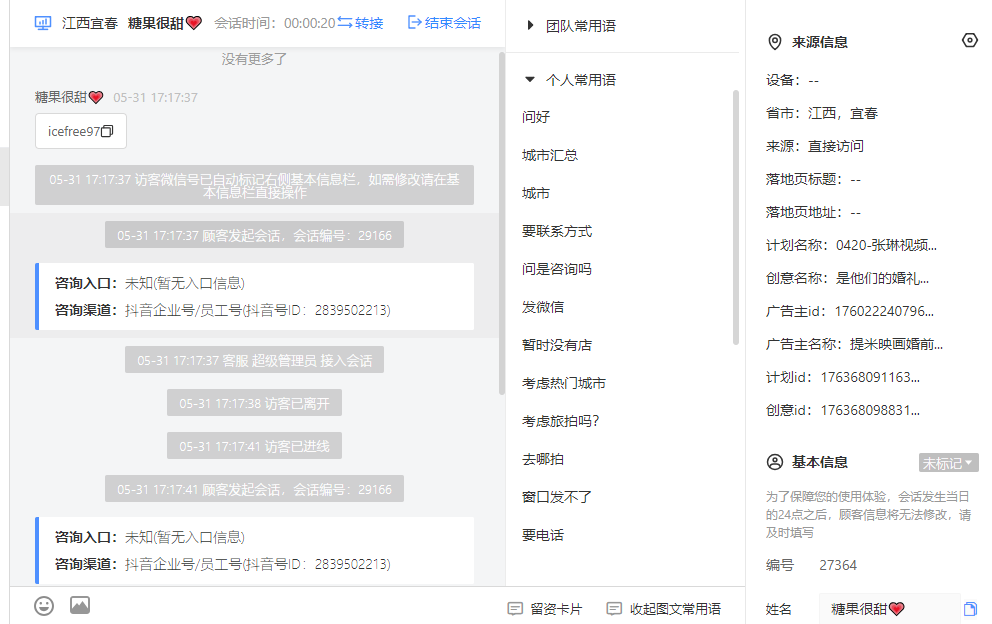The width and height of the screenshot is (992, 624).
Task: Click the 糖果很甜 name in the chat header
Action: pyautogui.click(x=164, y=23)
